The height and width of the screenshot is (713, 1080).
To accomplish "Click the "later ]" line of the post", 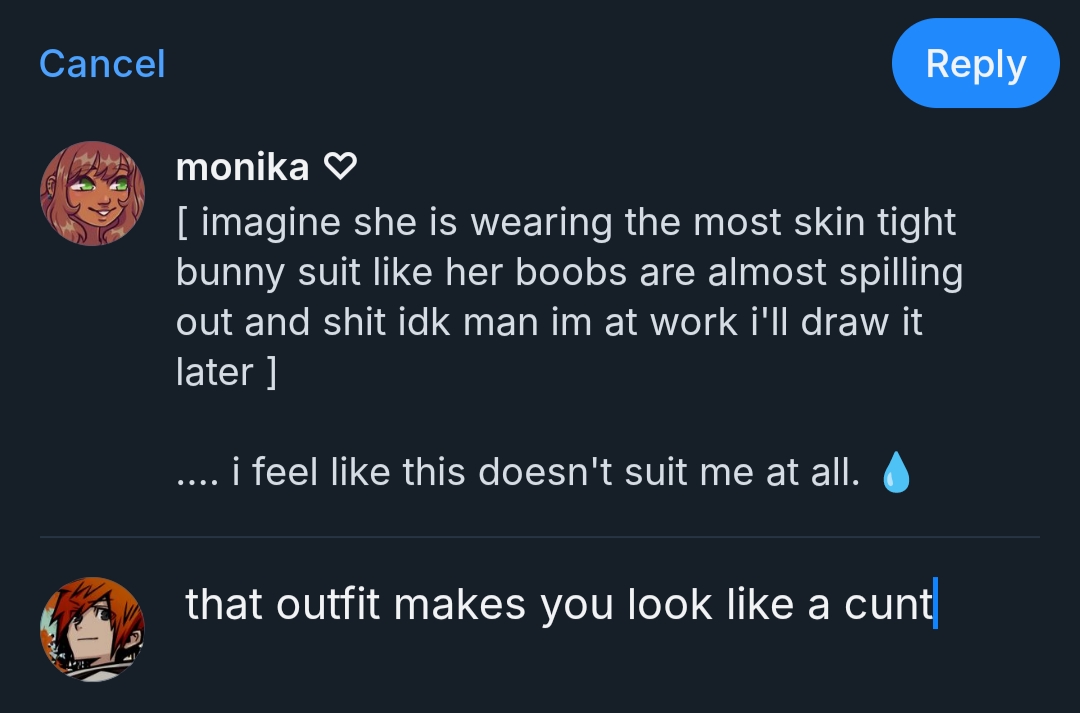I will point(226,372).
